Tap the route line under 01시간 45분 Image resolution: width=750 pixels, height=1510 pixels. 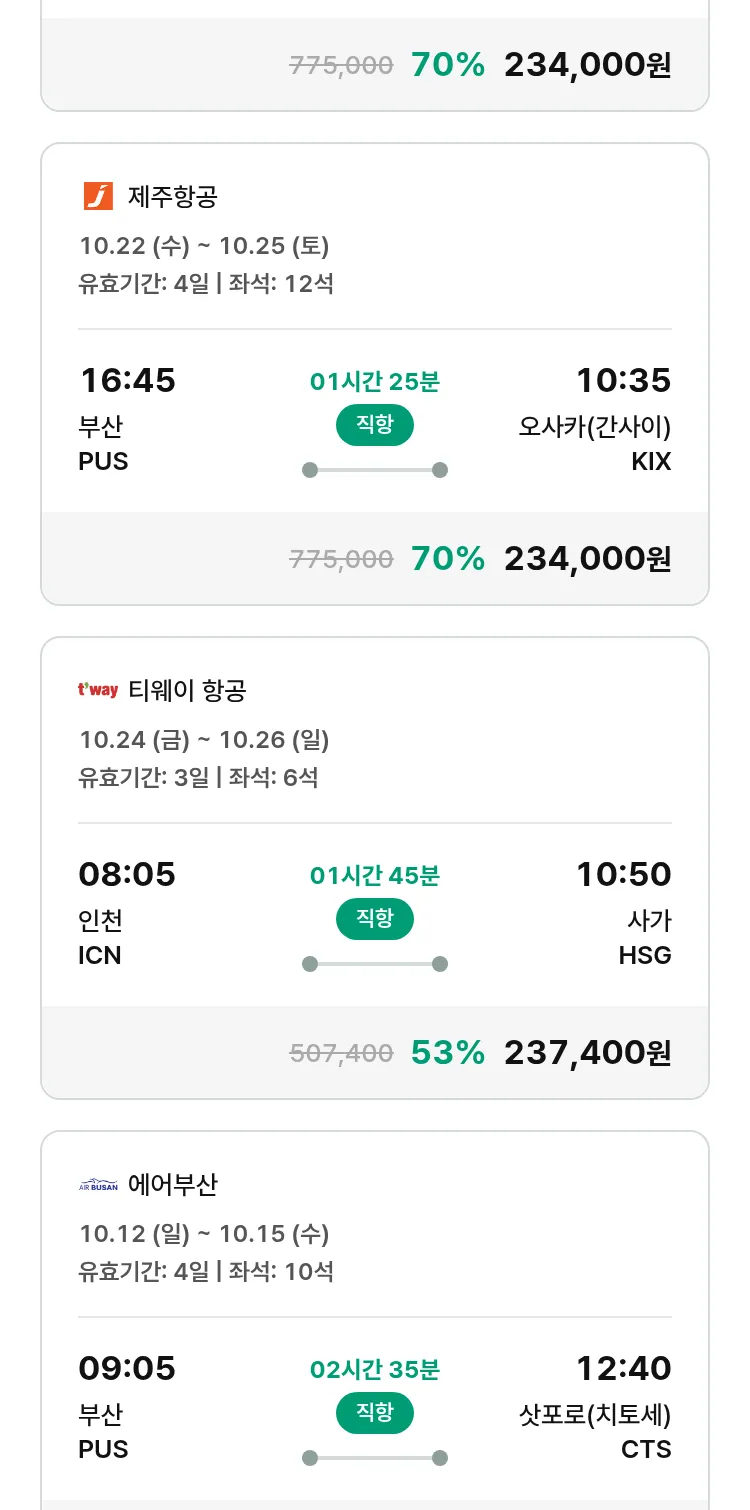pos(375,964)
